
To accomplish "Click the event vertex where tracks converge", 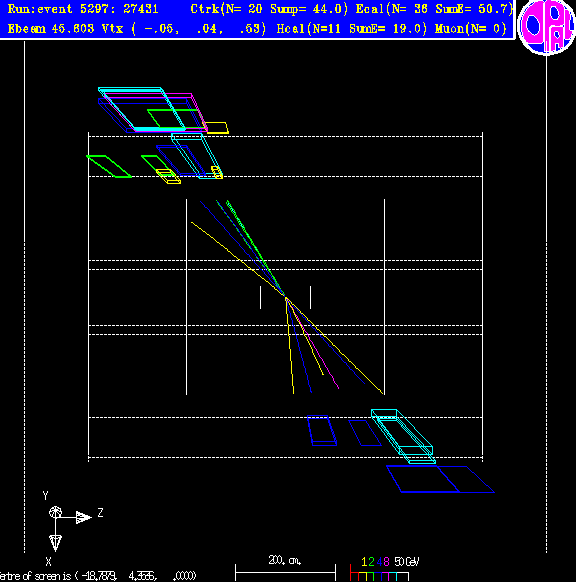I will point(286,298).
